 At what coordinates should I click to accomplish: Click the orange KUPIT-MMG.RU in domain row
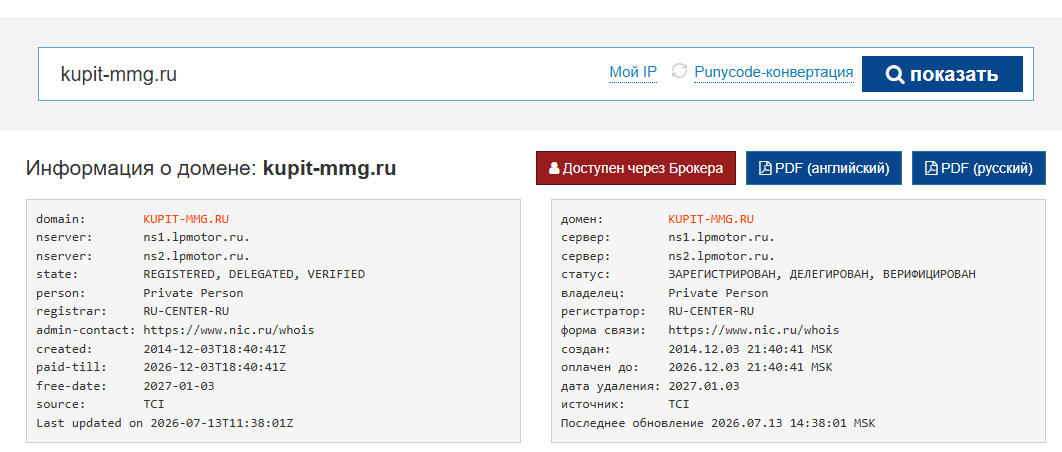[x=186, y=219]
